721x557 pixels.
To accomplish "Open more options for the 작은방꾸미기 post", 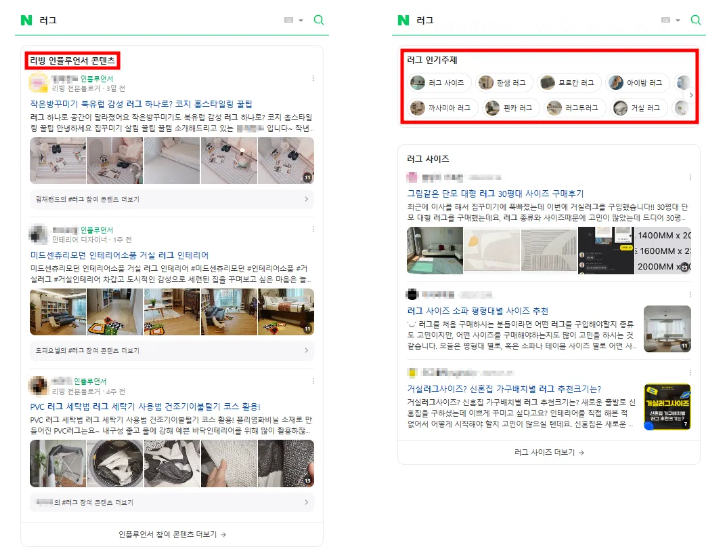I will tap(313, 78).
